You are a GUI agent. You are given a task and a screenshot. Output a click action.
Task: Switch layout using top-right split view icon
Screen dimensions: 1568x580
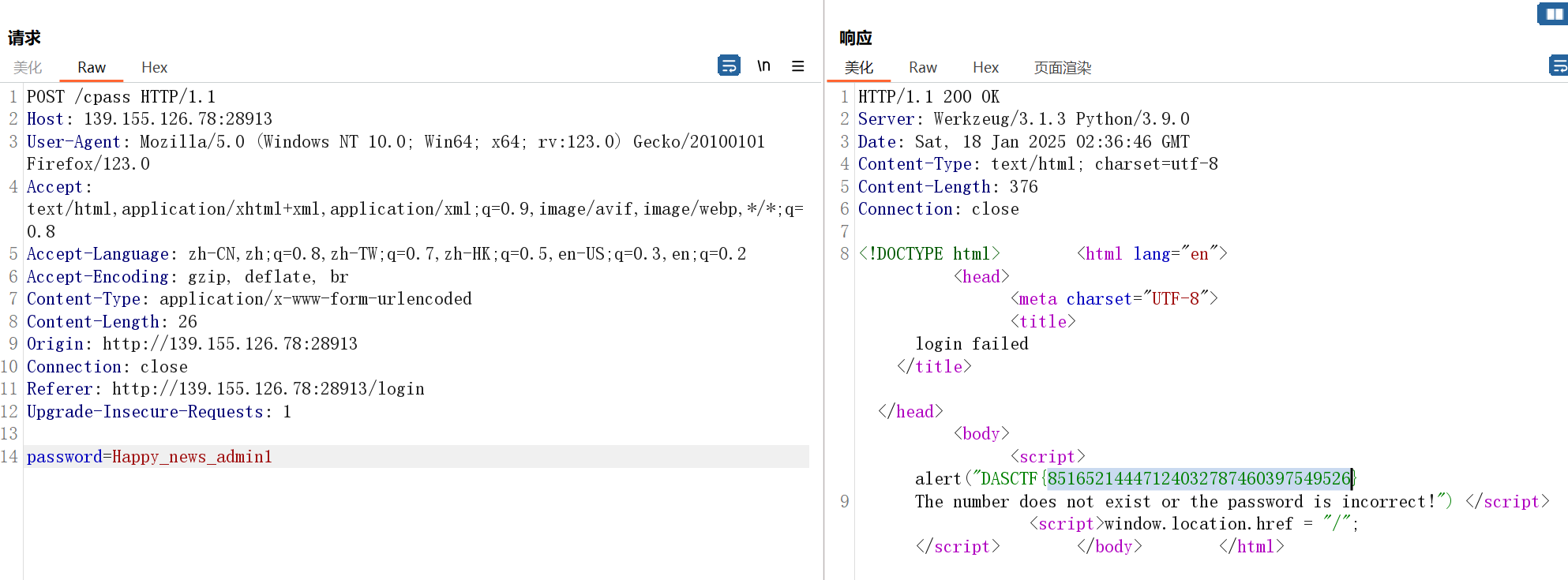(1554, 14)
